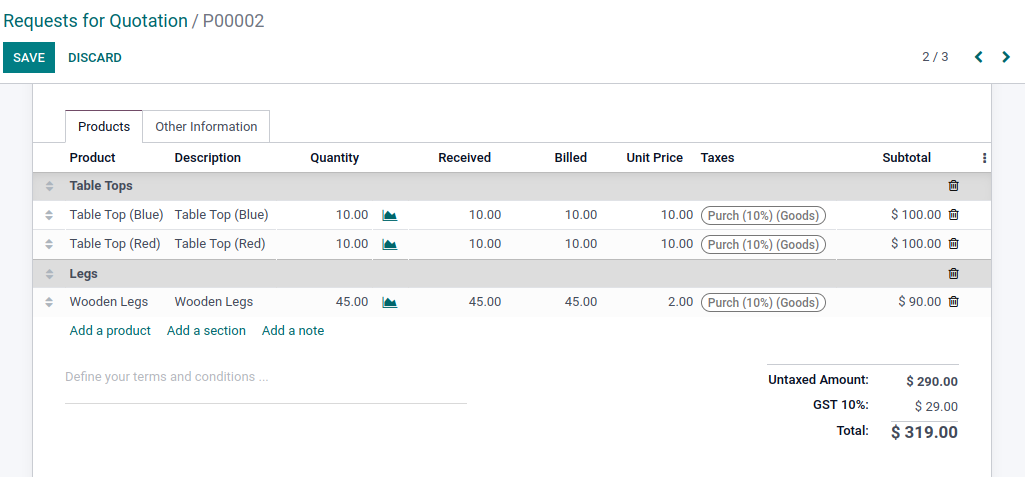
Task: Delete the Table Top (Blue) line
Action: coord(954,214)
